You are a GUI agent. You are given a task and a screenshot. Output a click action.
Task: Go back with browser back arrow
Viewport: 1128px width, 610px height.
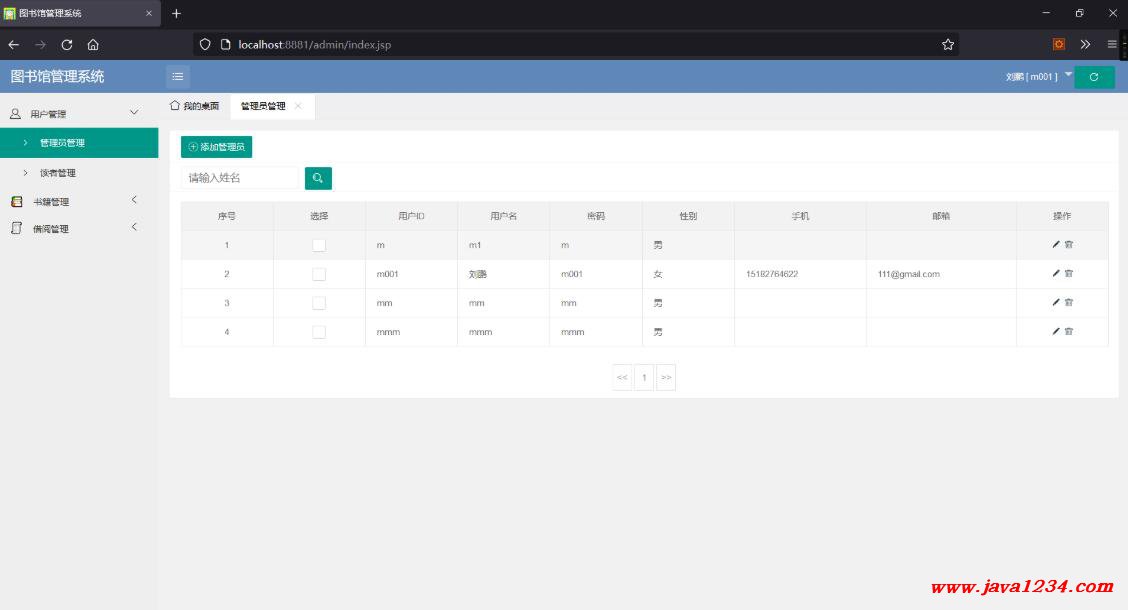click(14, 45)
